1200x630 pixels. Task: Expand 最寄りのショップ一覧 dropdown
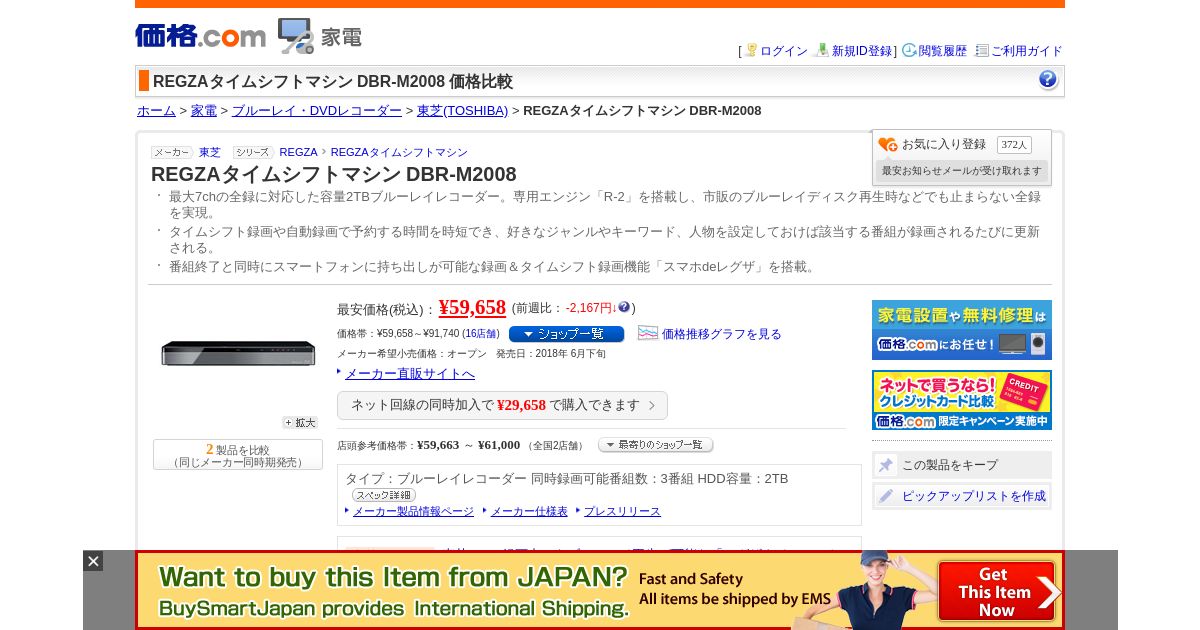coord(656,445)
